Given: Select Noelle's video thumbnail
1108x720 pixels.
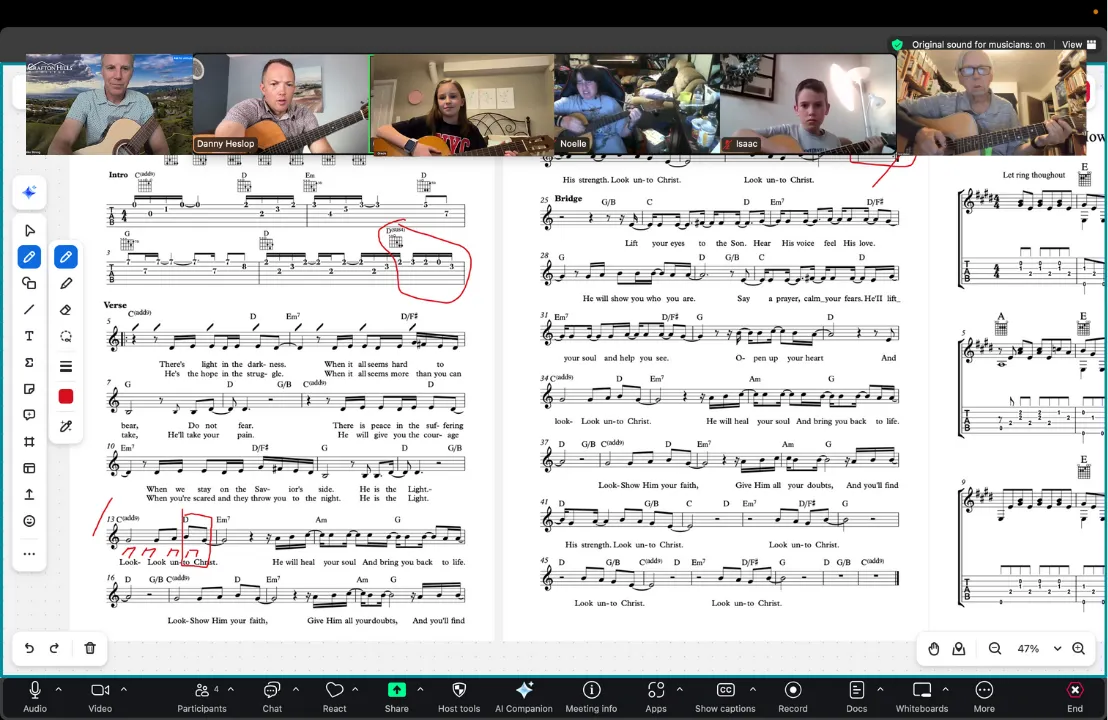Looking at the screenshot, I should click(x=637, y=105).
